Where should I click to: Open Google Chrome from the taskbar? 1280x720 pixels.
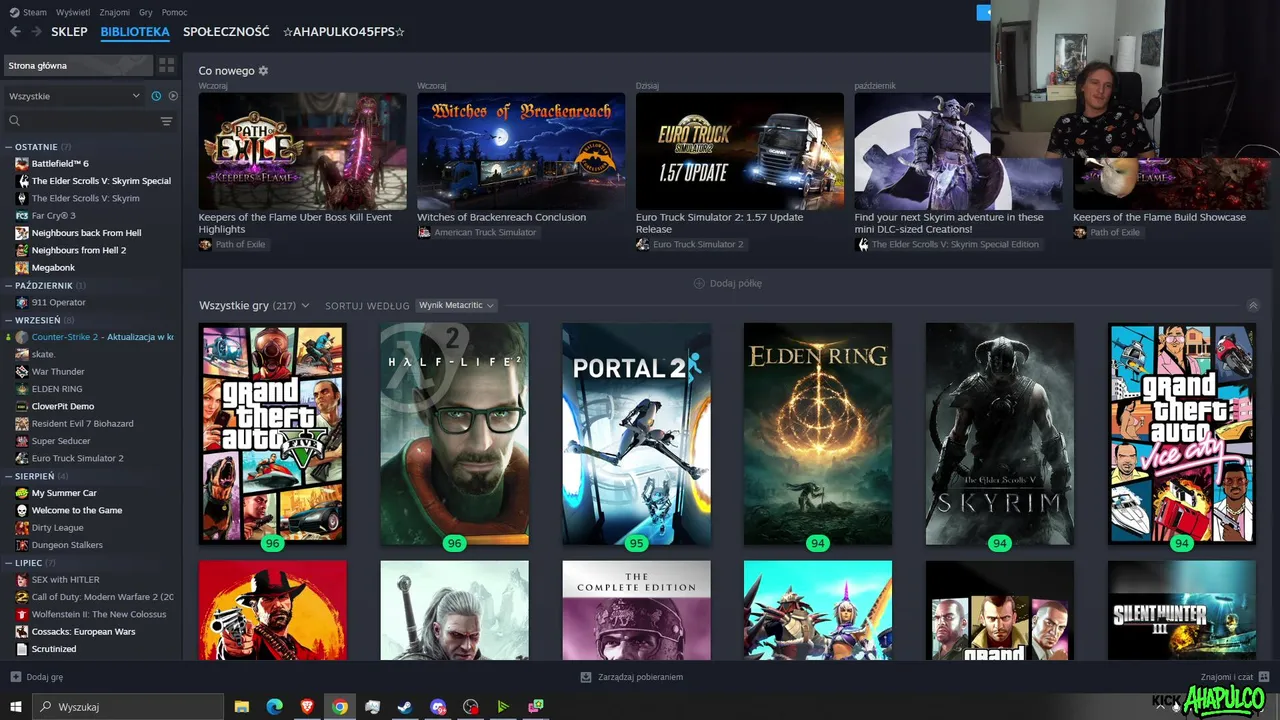(340, 707)
